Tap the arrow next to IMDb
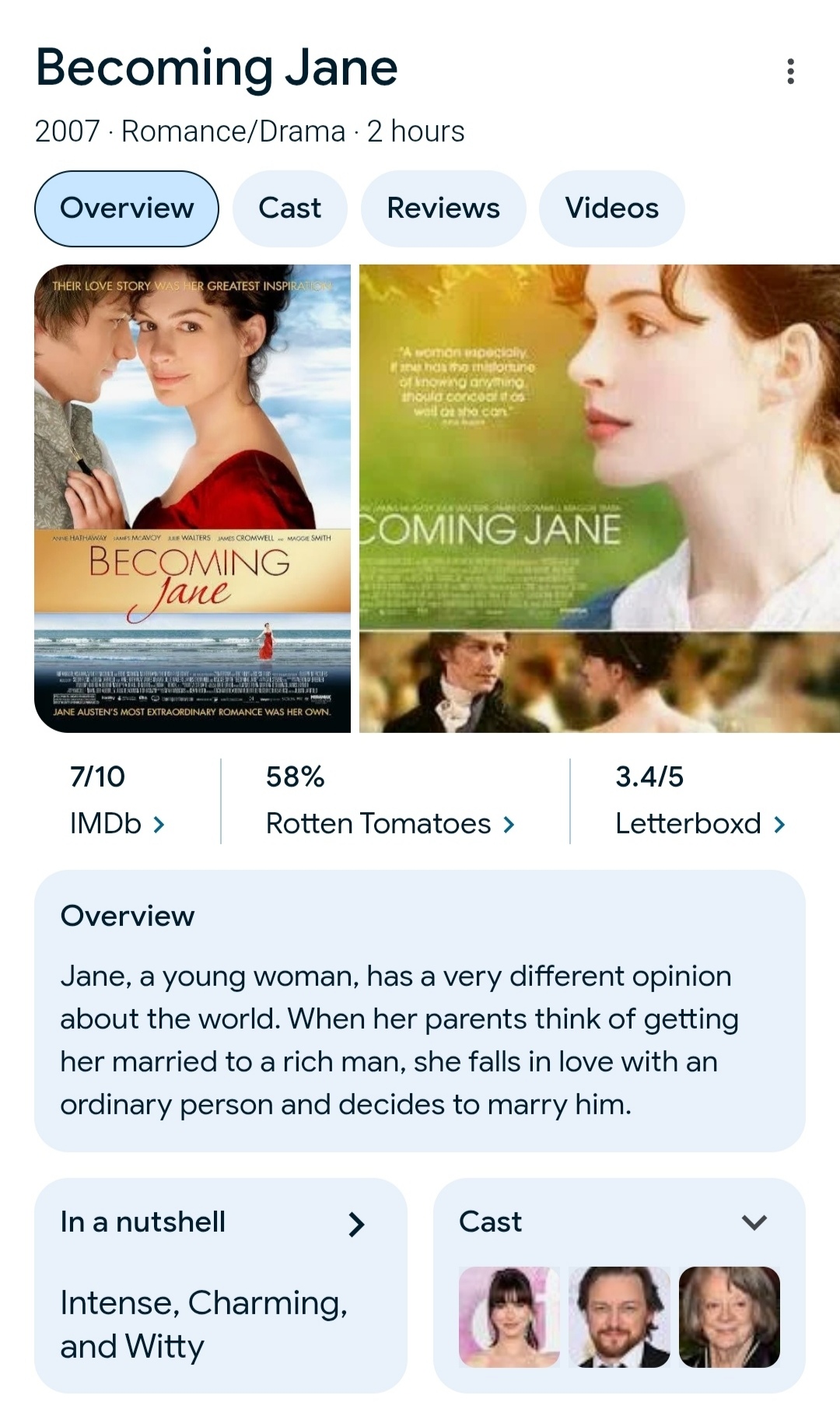 (159, 824)
